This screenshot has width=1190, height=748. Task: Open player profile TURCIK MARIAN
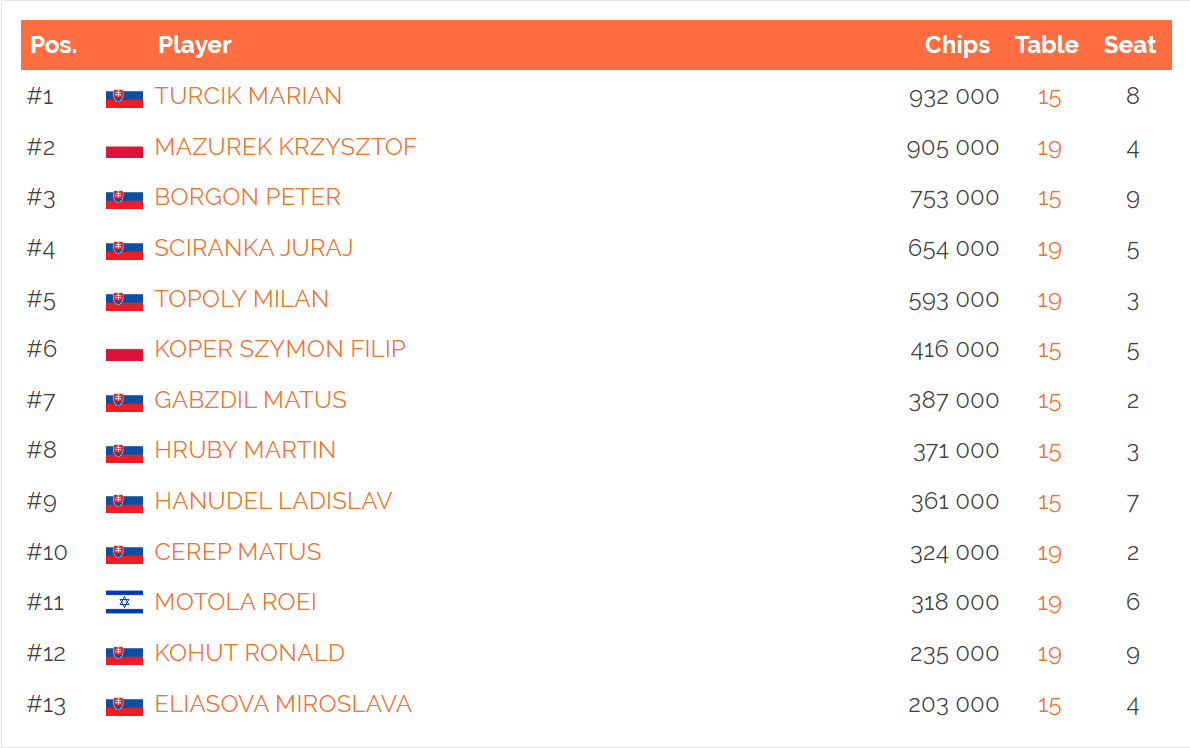248,96
